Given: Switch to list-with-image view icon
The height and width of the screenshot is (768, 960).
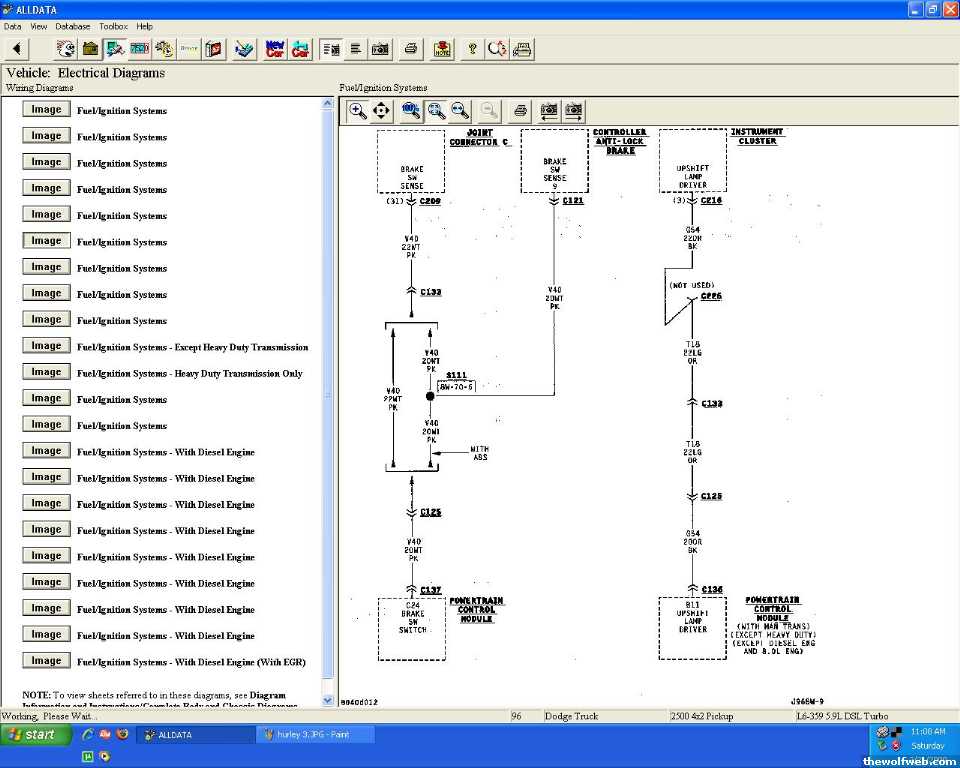Looking at the screenshot, I should (331, 48).
